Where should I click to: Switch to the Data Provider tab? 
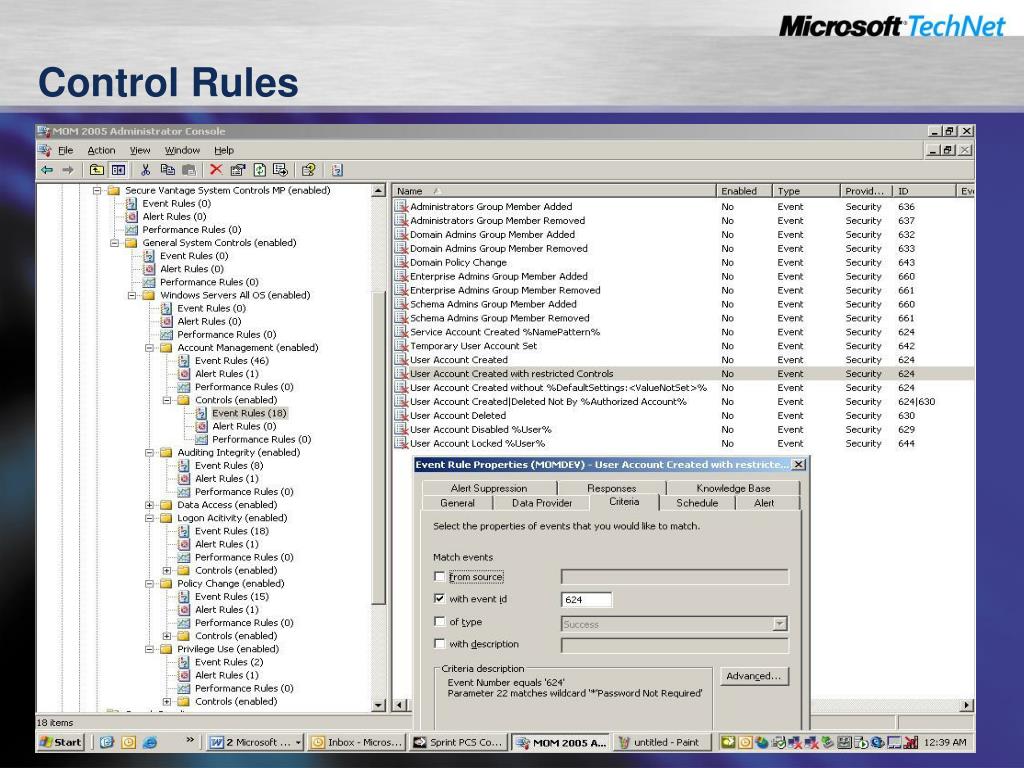541,503
